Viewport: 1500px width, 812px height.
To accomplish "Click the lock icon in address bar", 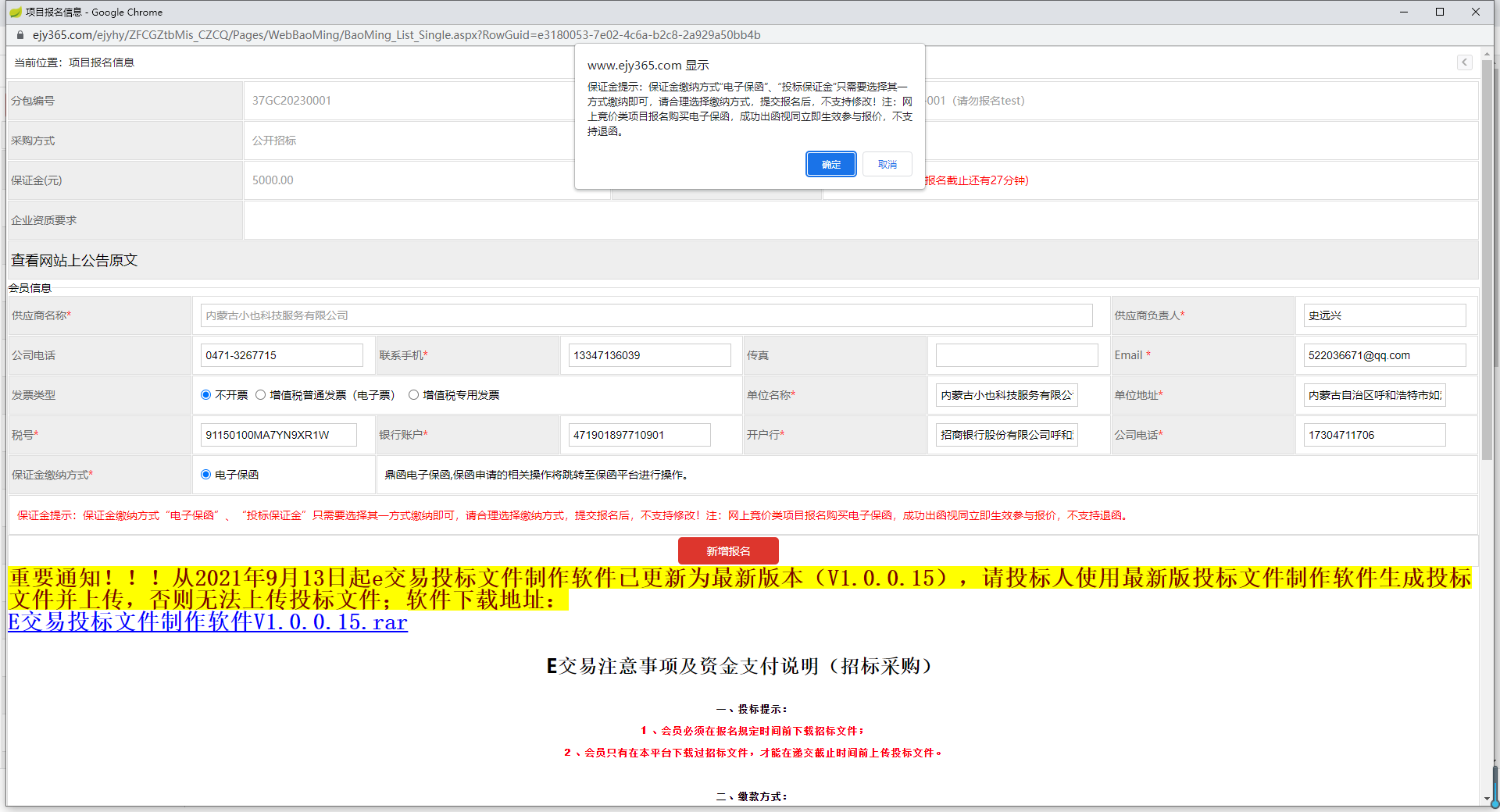I will 21,35.
